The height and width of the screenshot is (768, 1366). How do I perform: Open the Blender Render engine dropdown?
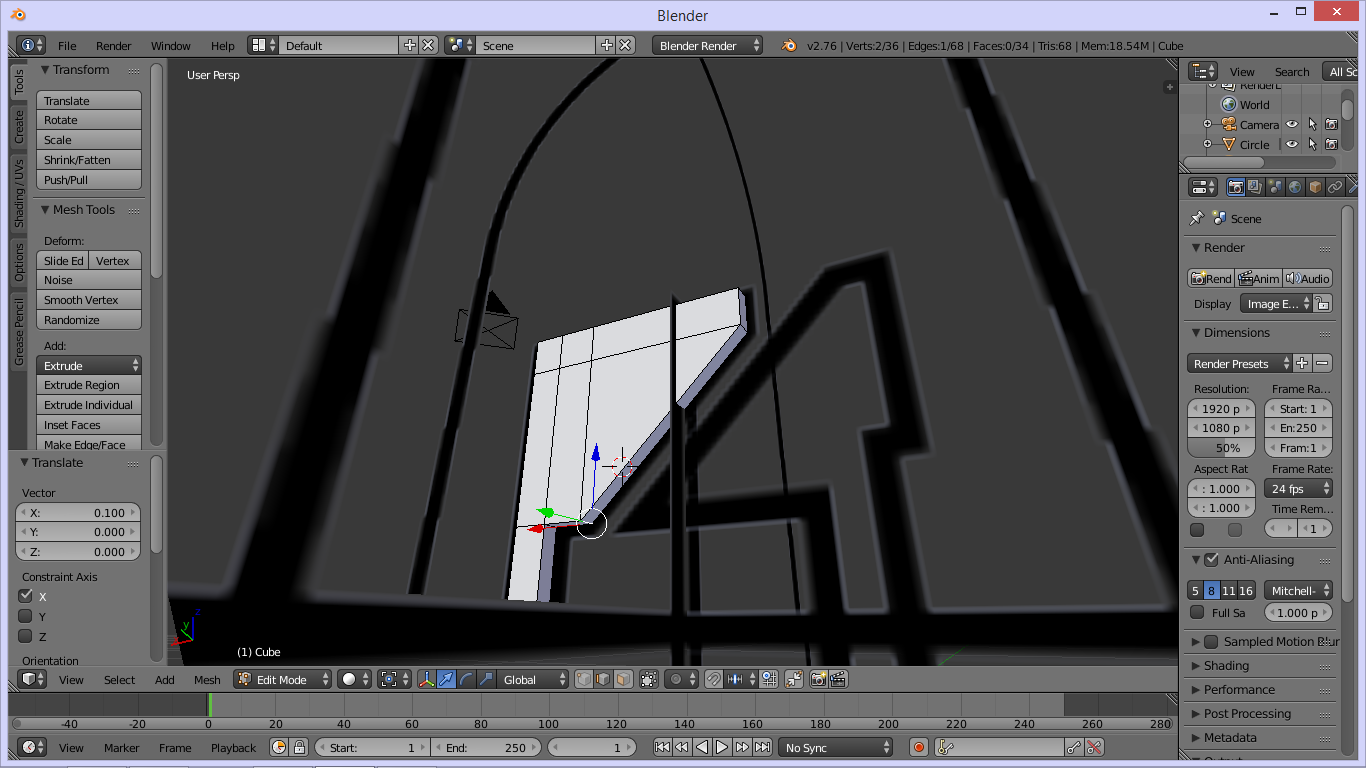pos(708,45)
